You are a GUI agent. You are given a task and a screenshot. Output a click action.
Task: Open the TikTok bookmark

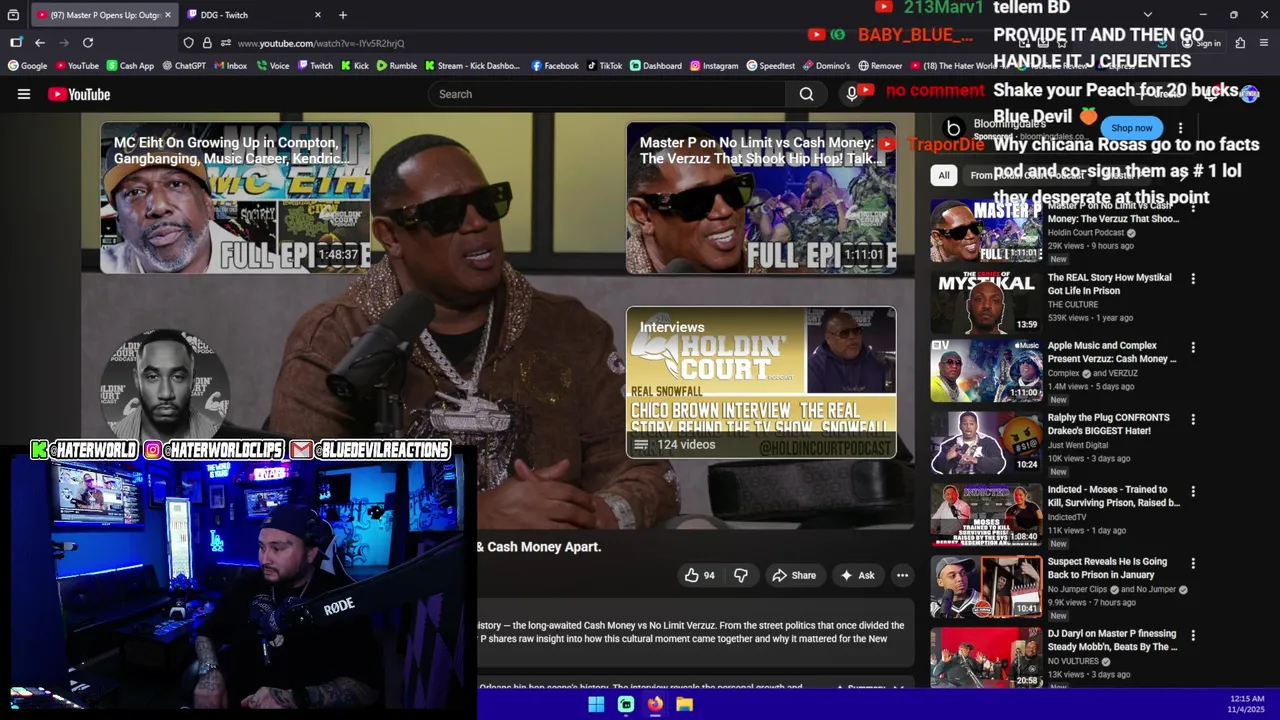point(605,66)
